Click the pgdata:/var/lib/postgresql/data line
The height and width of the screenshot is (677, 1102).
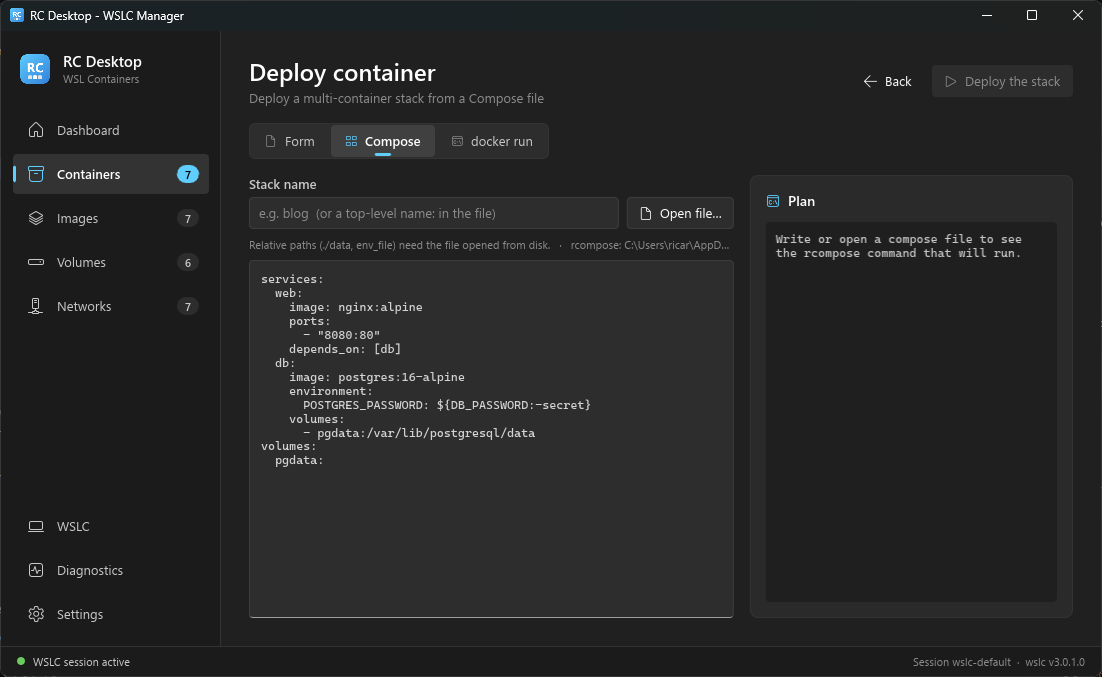click(x=419, y=433)
